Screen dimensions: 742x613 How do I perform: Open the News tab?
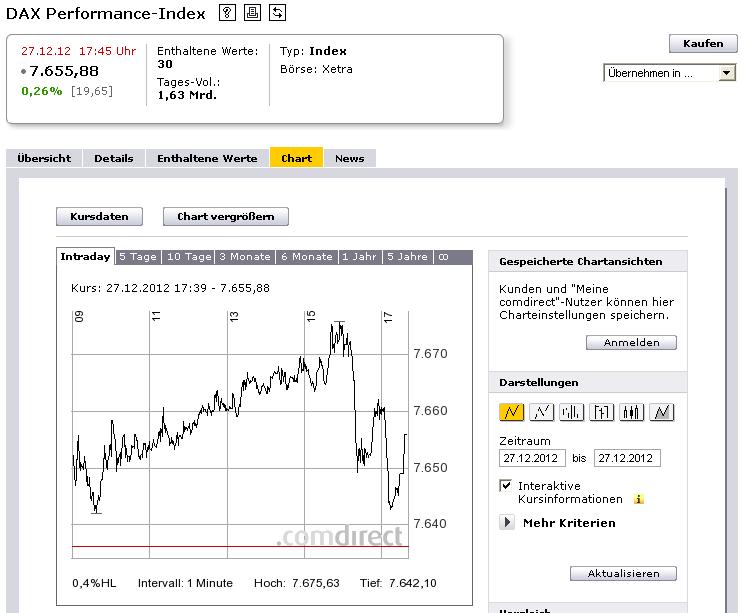tap(350, 158)
